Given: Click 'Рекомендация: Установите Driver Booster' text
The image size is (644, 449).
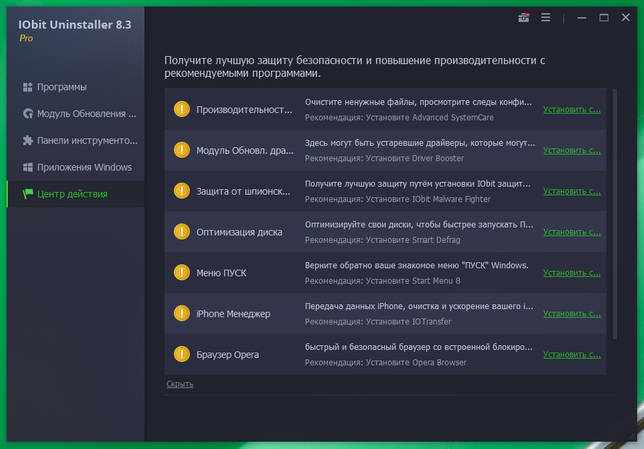Looking at the screenshot, I should coord(384,158).
